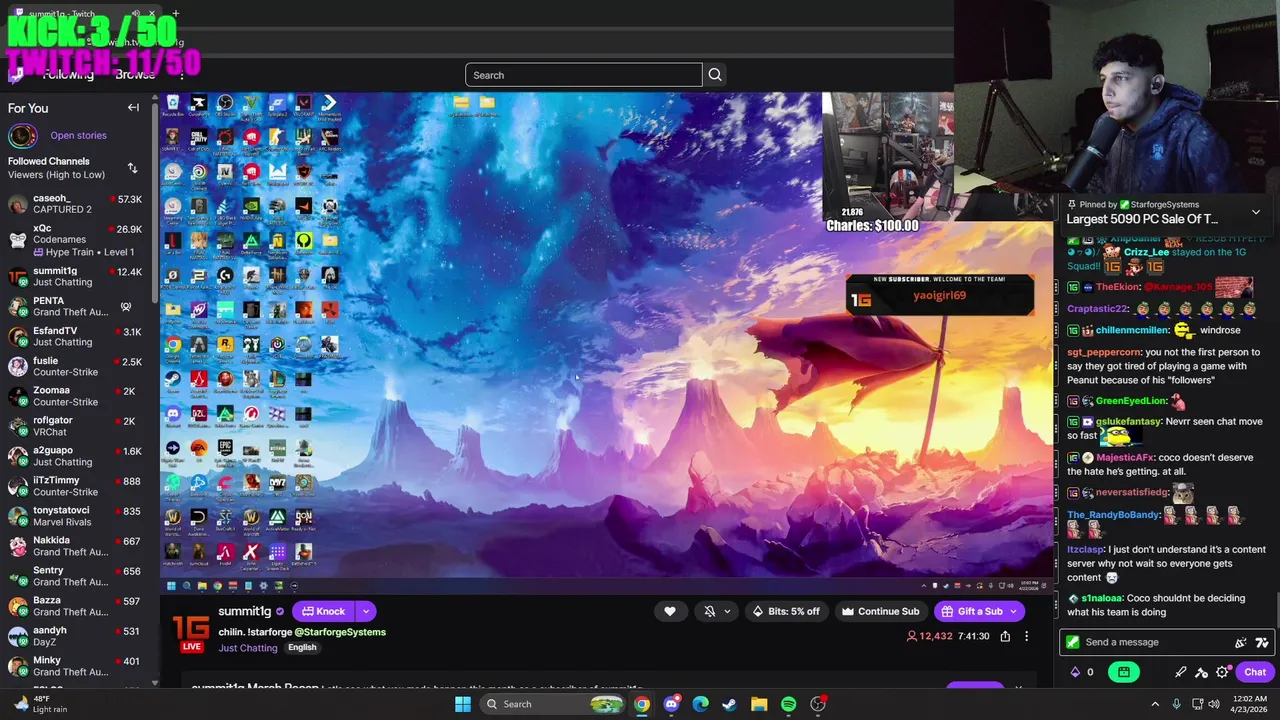Open @StarforgeSystems link in stream title

(340, 632)
